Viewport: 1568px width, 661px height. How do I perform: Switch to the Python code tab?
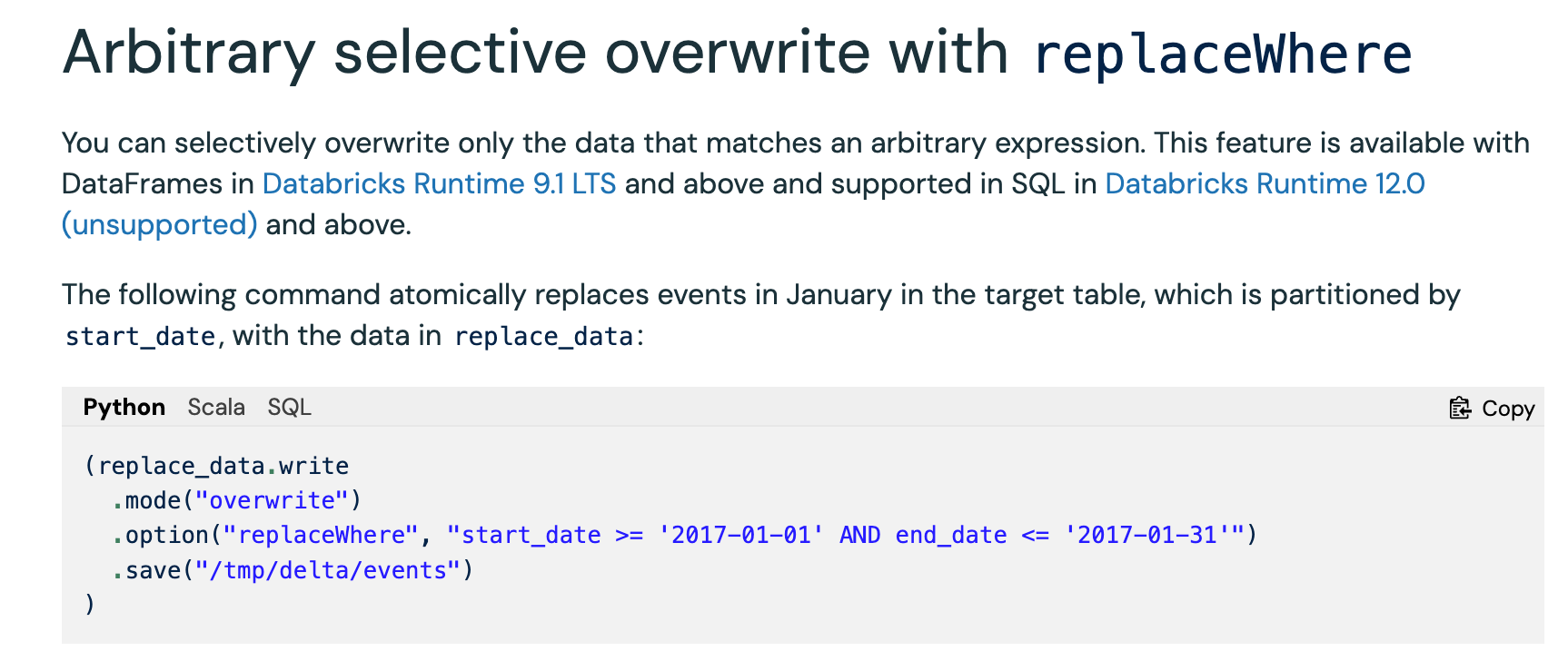(124, 407)
